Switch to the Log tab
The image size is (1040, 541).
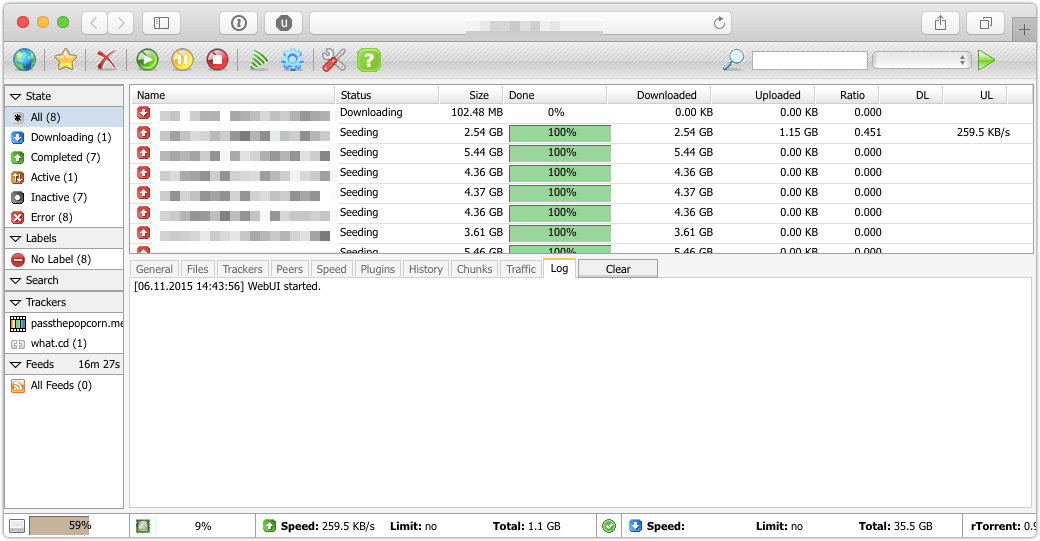coord(559,269)
